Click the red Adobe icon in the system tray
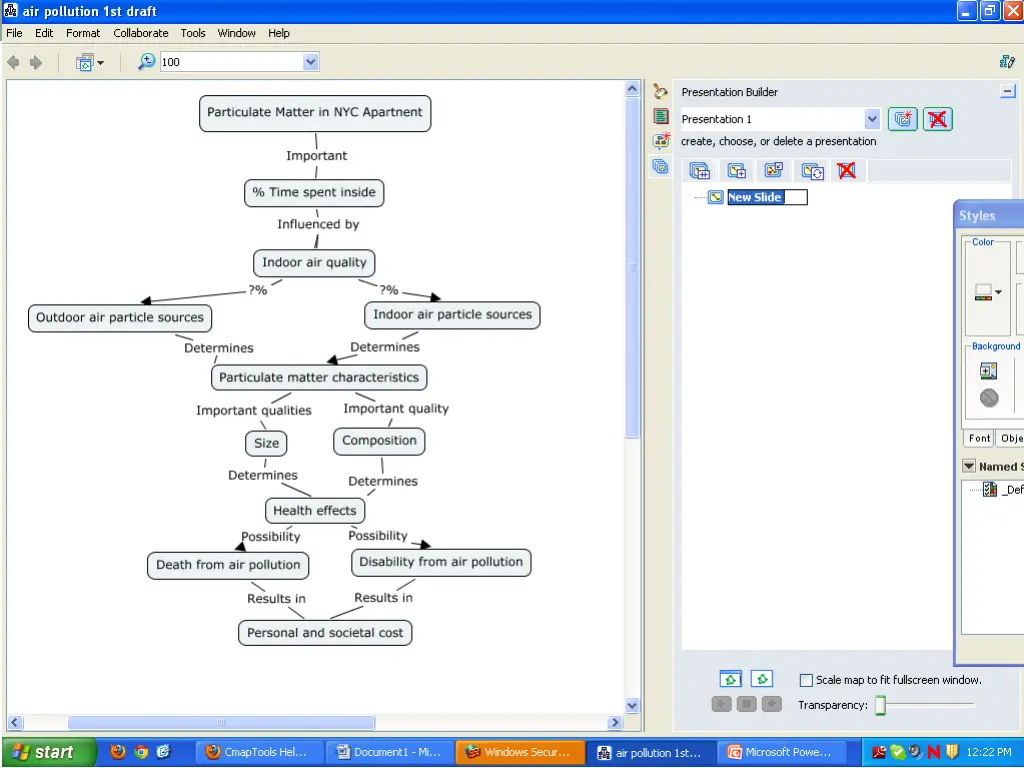Viewport: 1024px width, 768px height. [879, 752]
